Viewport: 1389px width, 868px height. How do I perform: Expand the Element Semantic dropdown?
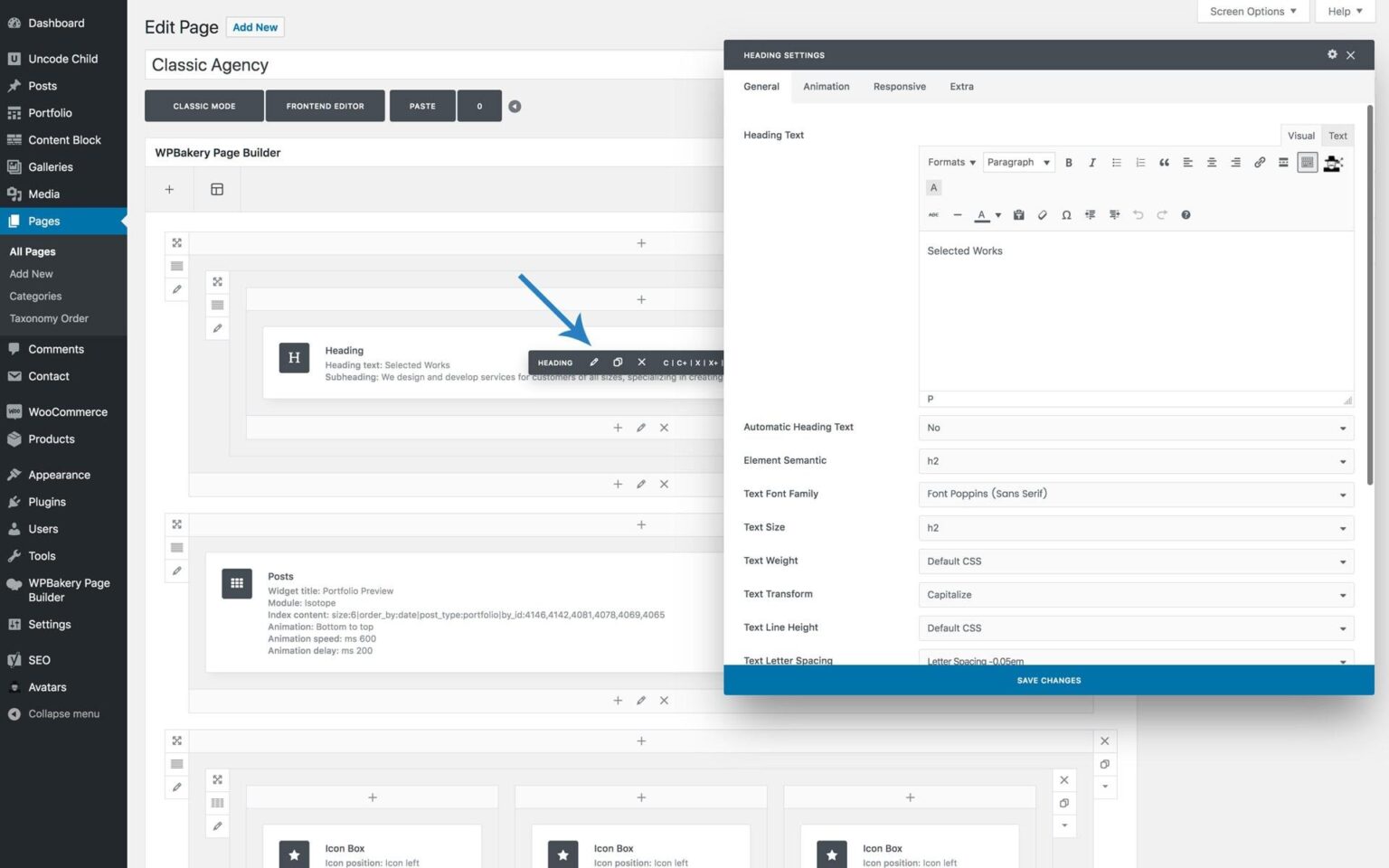(1135, 461)
